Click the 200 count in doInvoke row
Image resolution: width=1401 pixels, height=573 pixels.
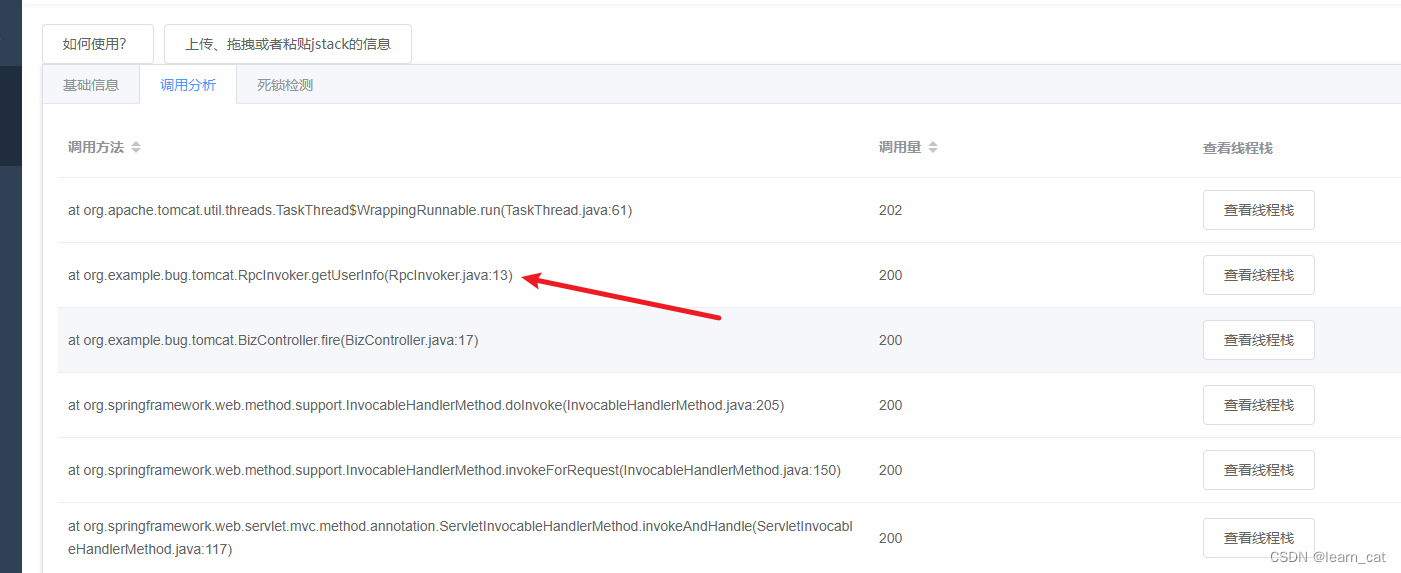tap(890, 405)
